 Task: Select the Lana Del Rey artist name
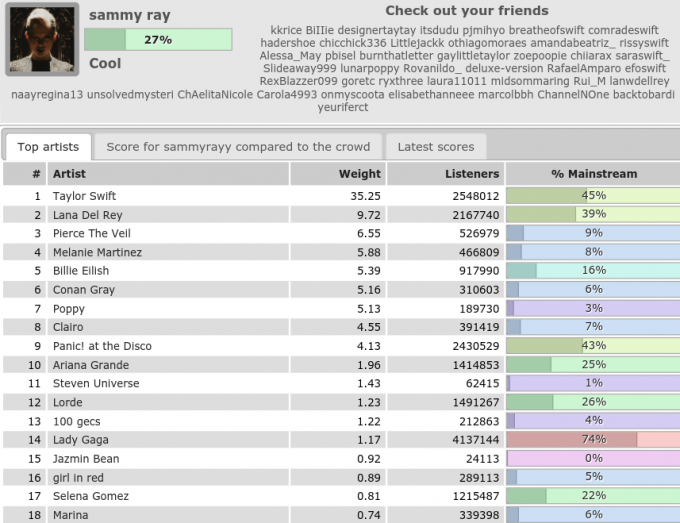(88, 215)
